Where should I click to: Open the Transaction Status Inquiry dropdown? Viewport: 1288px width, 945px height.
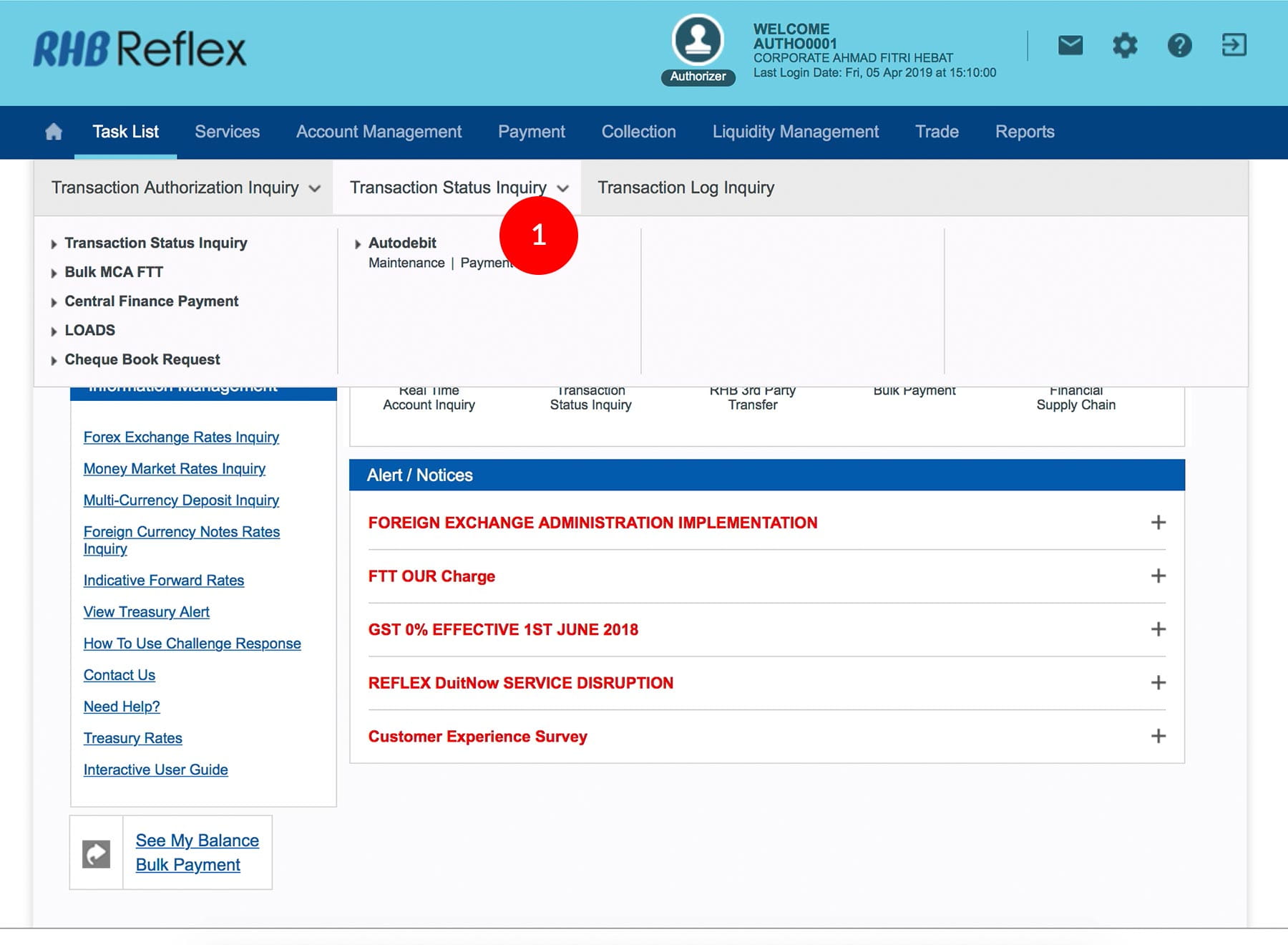(x=458, y=188)
